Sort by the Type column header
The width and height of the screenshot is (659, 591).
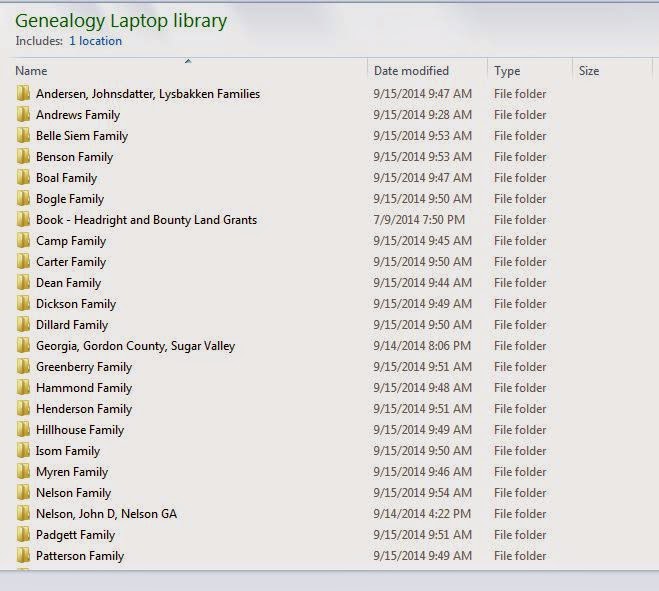point(507,71)
